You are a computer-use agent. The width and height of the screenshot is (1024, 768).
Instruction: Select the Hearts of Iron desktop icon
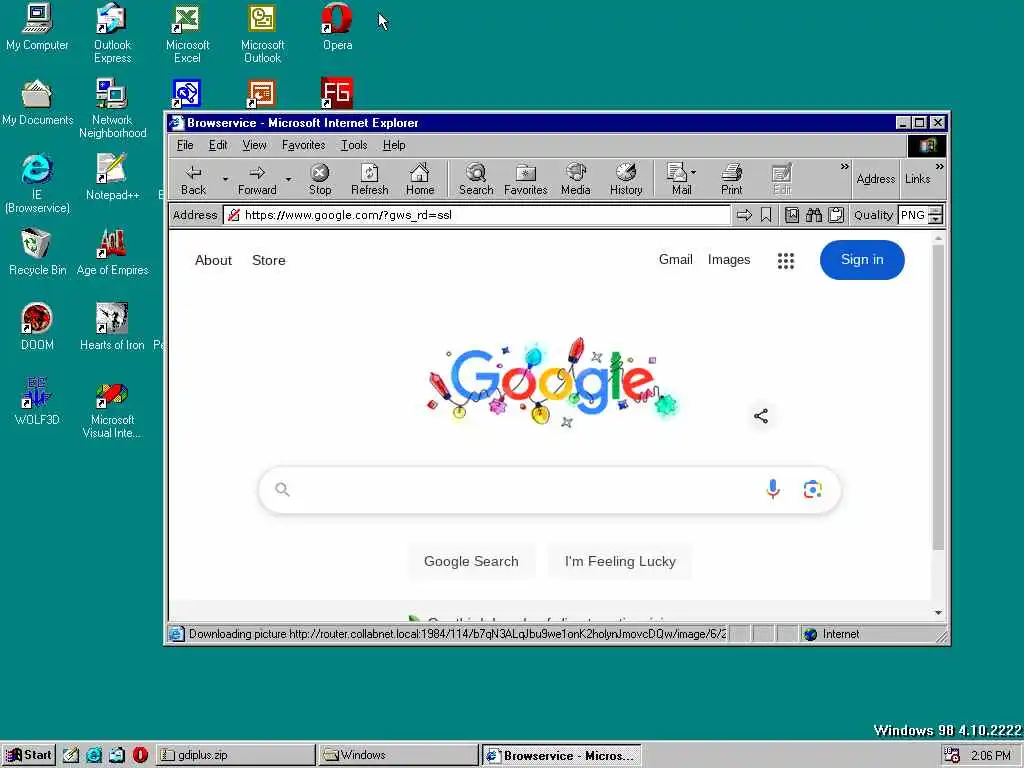[x=112, y=327]
